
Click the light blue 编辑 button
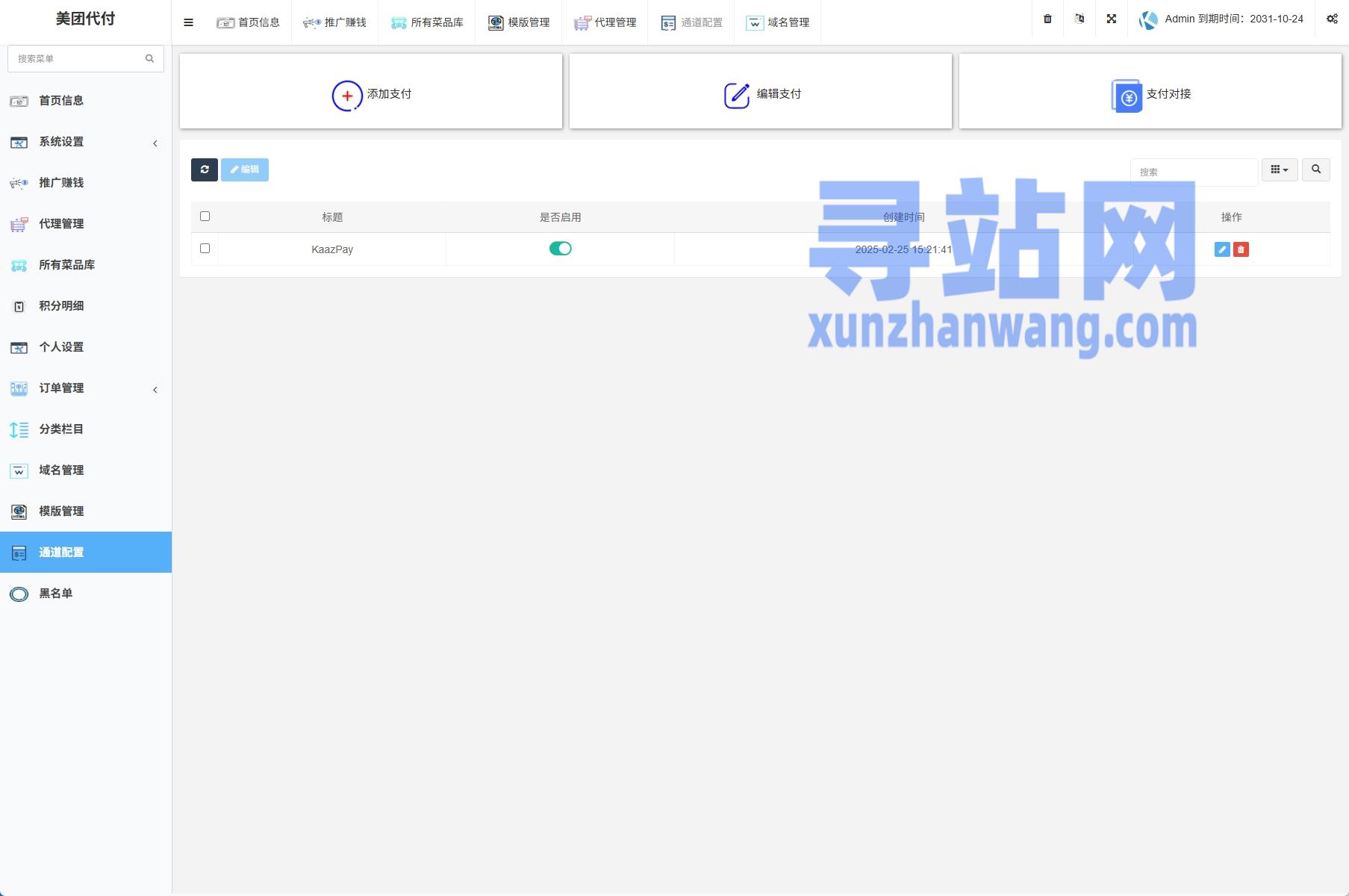(245, 169)
